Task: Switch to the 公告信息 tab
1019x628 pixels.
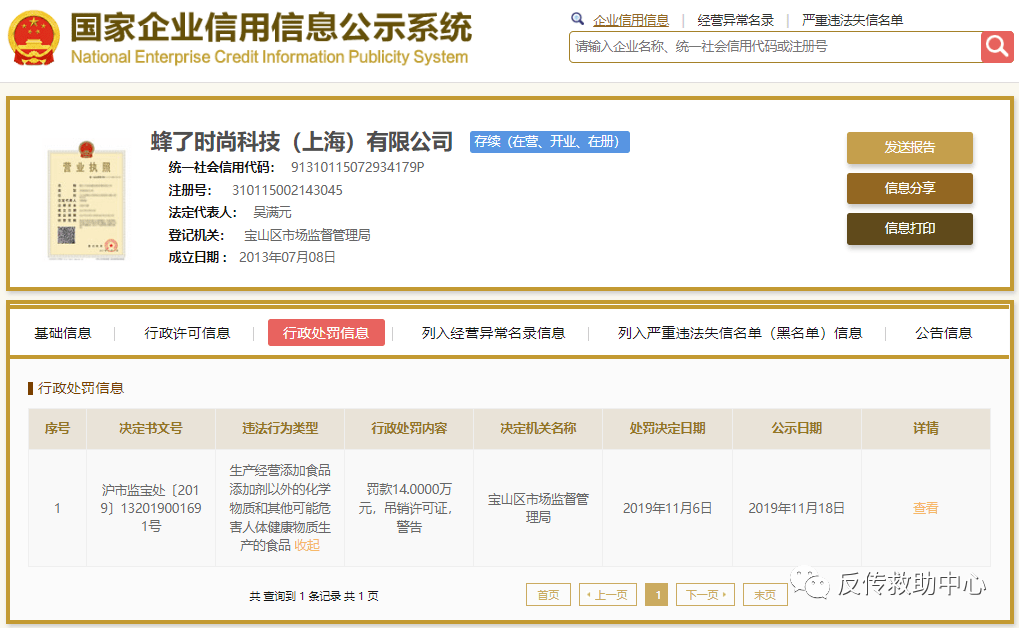Action: [x=944, y=333]
